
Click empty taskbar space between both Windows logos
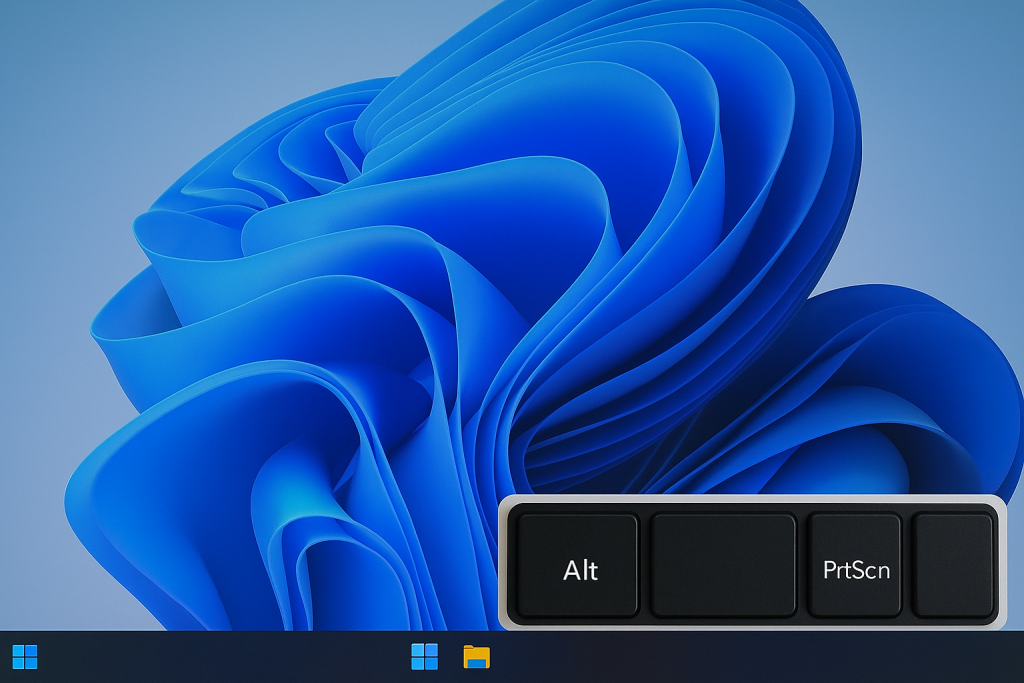[x=220, y=657]
